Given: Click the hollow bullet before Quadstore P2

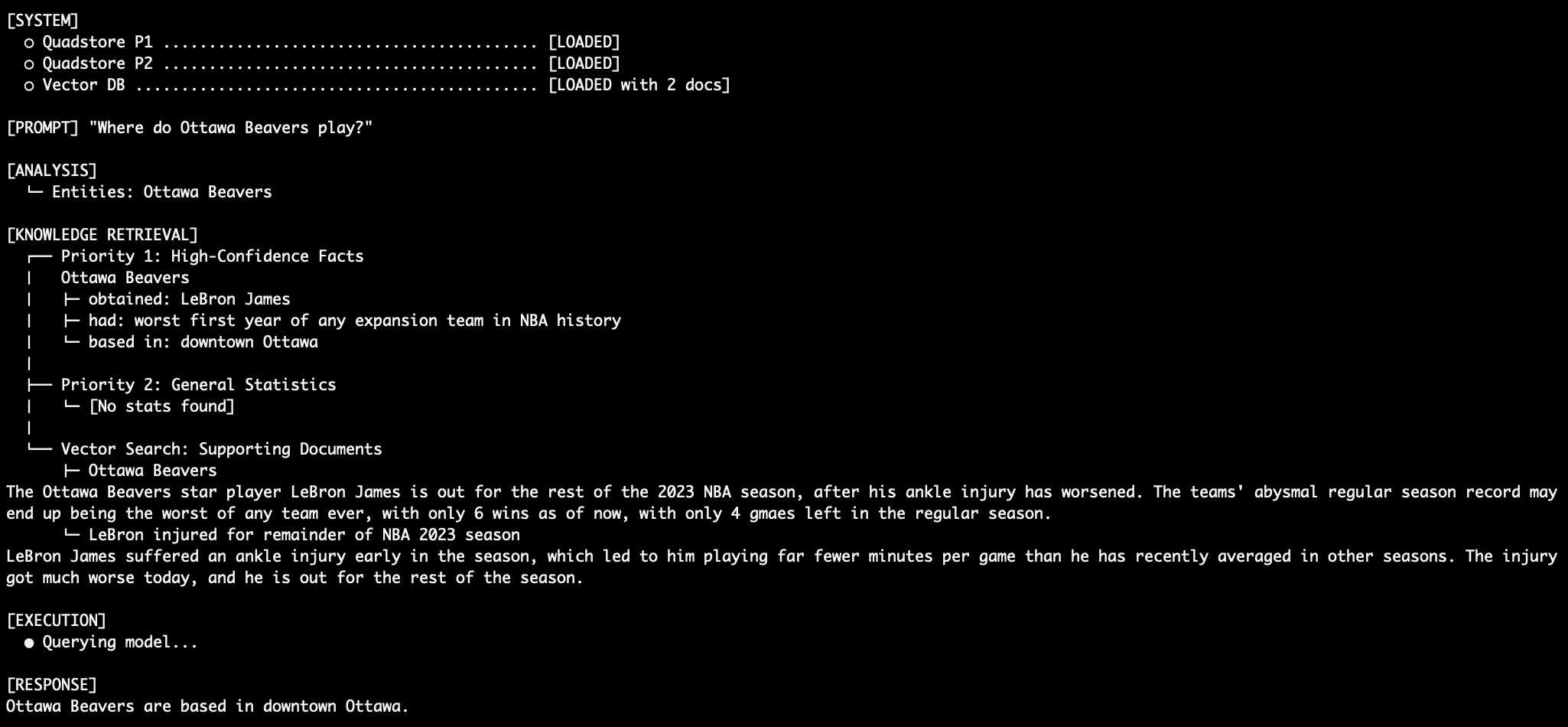Looking at the screenshot, I should [29, 64].
